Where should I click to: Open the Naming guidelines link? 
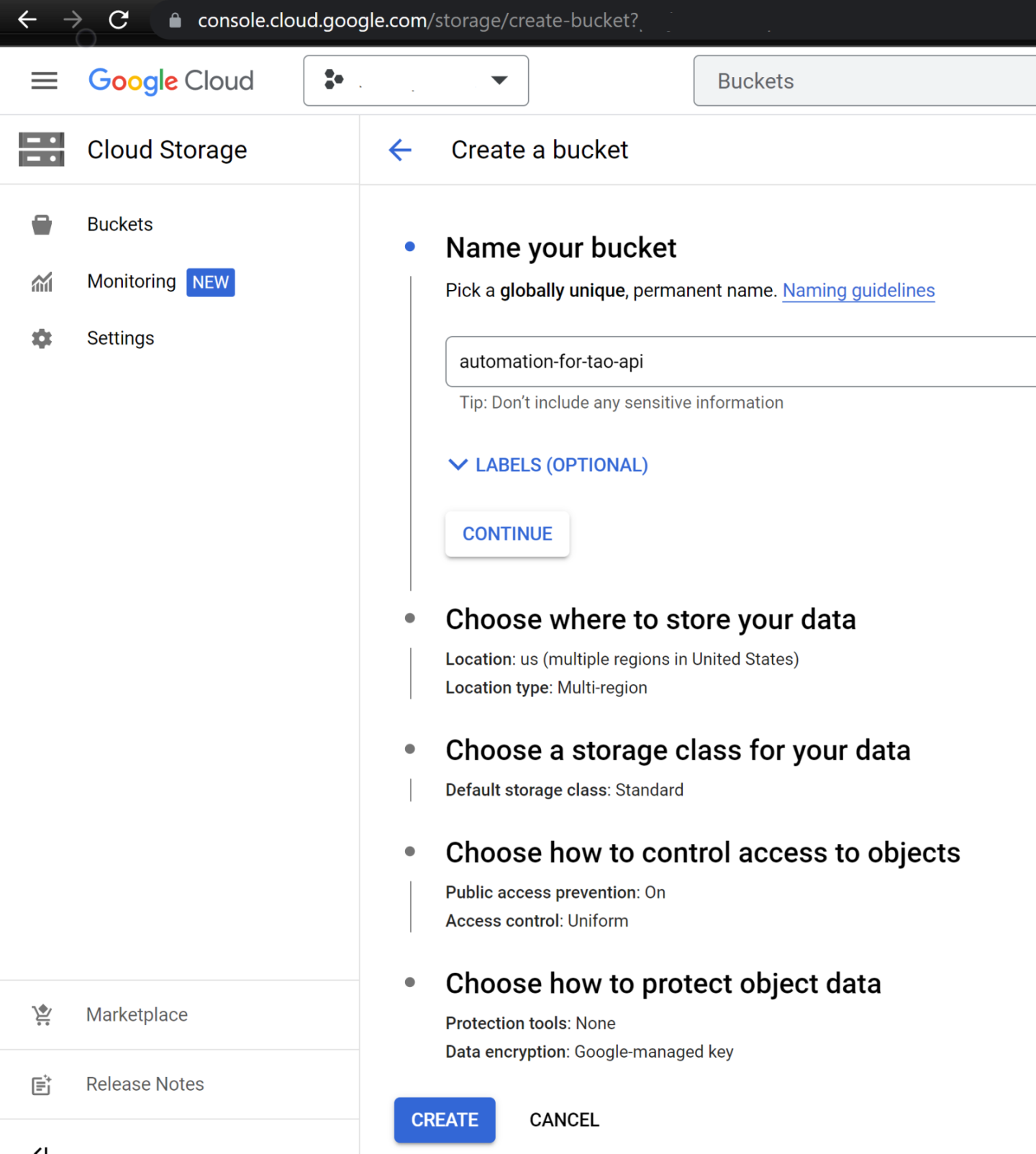click(x=858, y=291)
